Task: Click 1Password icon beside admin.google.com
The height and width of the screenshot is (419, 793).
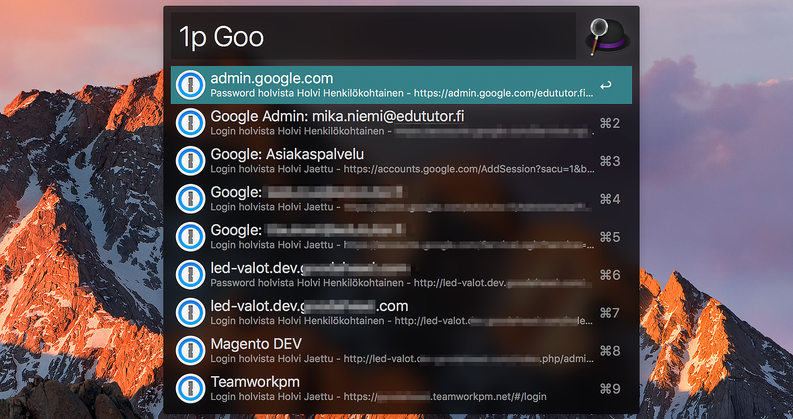Action: coord(191,85)
